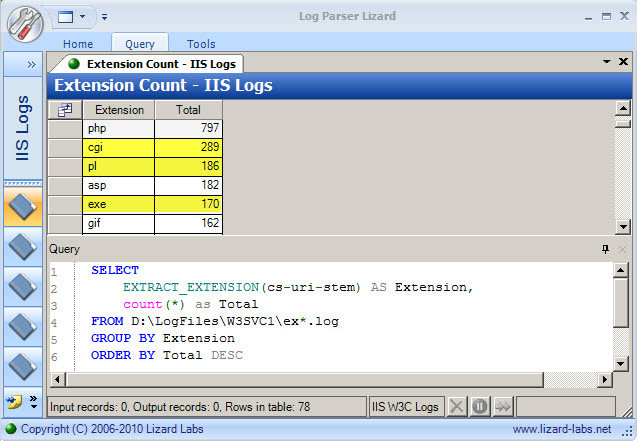Image resolution: width=637 pixels, height=441 pixels.
Task: Click the IIS W3C Logs input format box
Action: click(405, 407)
